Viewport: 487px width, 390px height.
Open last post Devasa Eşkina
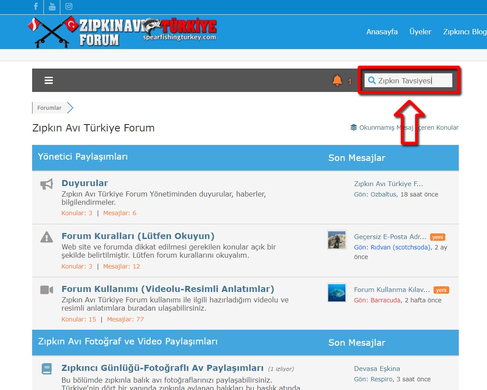[x=377, y=368]
